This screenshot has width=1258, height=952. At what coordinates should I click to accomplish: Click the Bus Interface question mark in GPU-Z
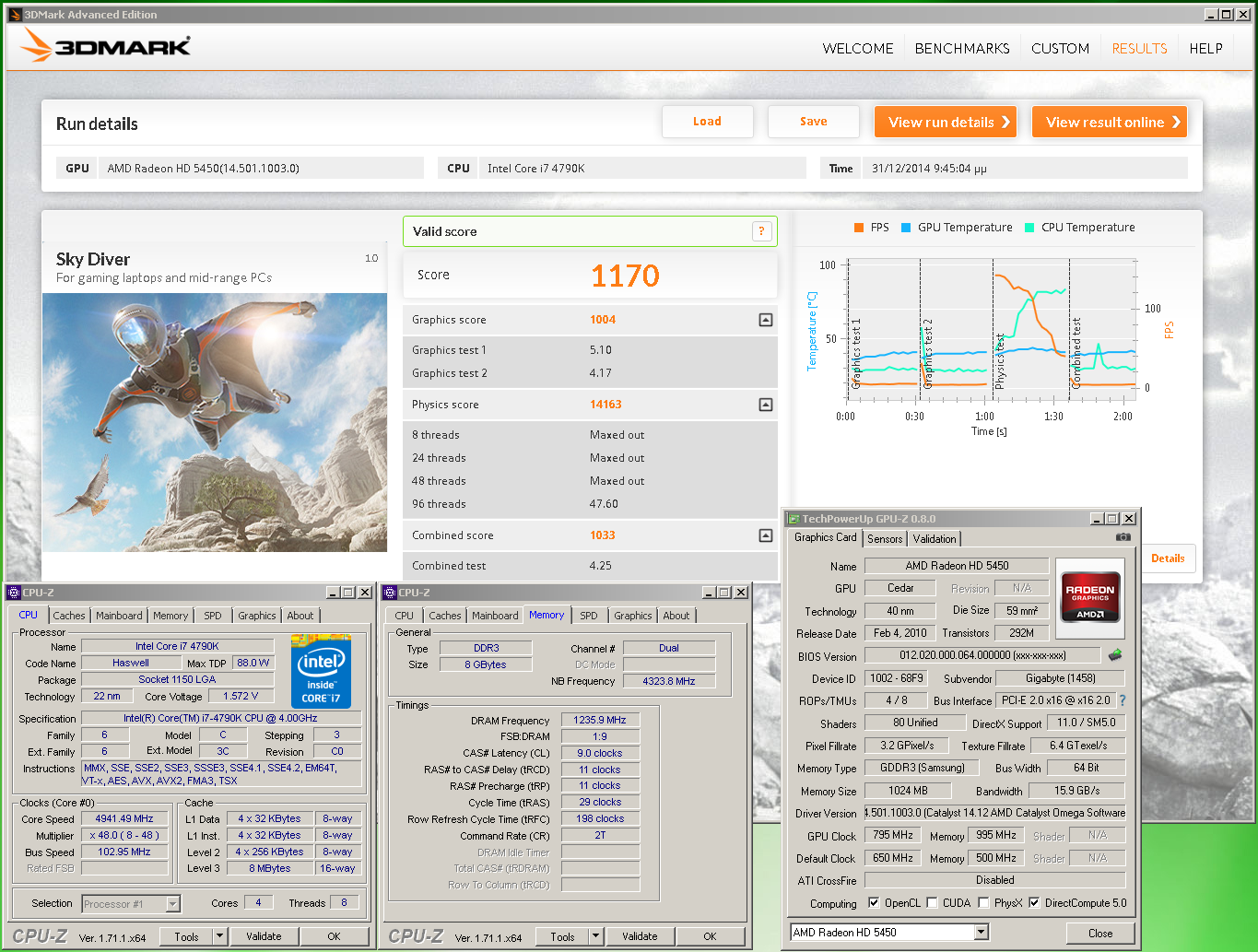[1123, 700]
